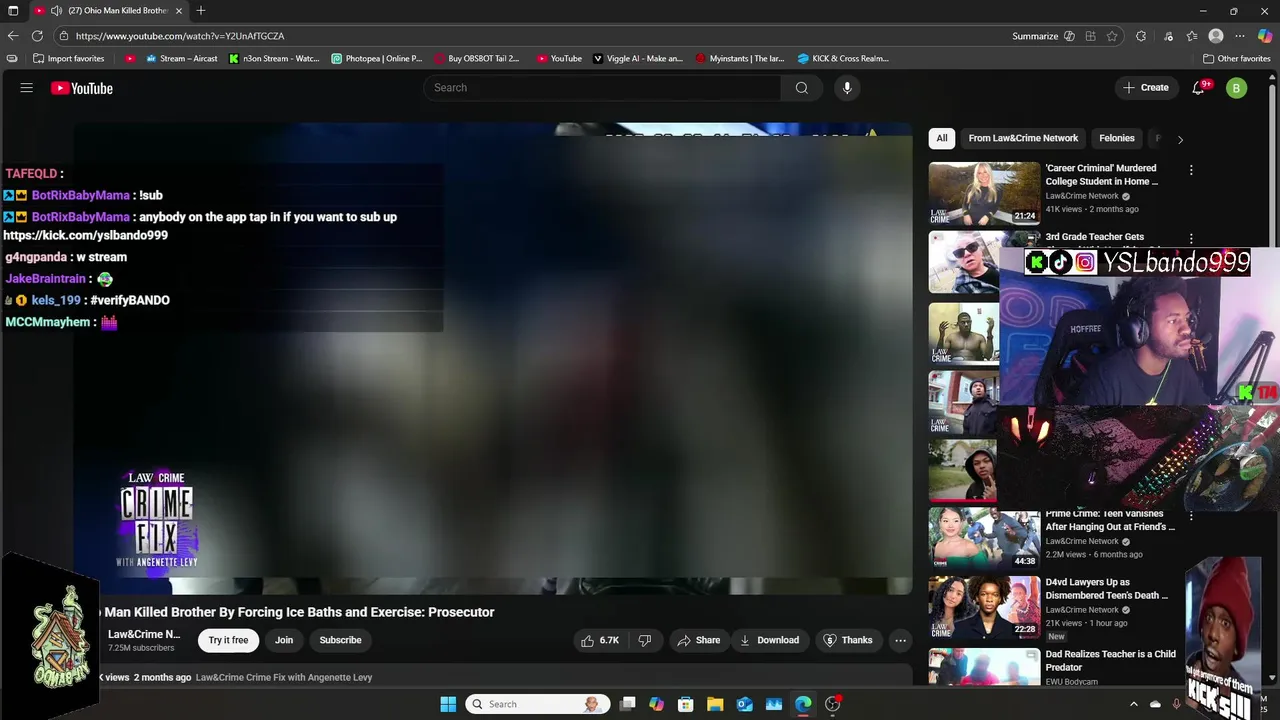Select the All filter chip
The image size is (1280, 720).
click(x=942, y=138)
